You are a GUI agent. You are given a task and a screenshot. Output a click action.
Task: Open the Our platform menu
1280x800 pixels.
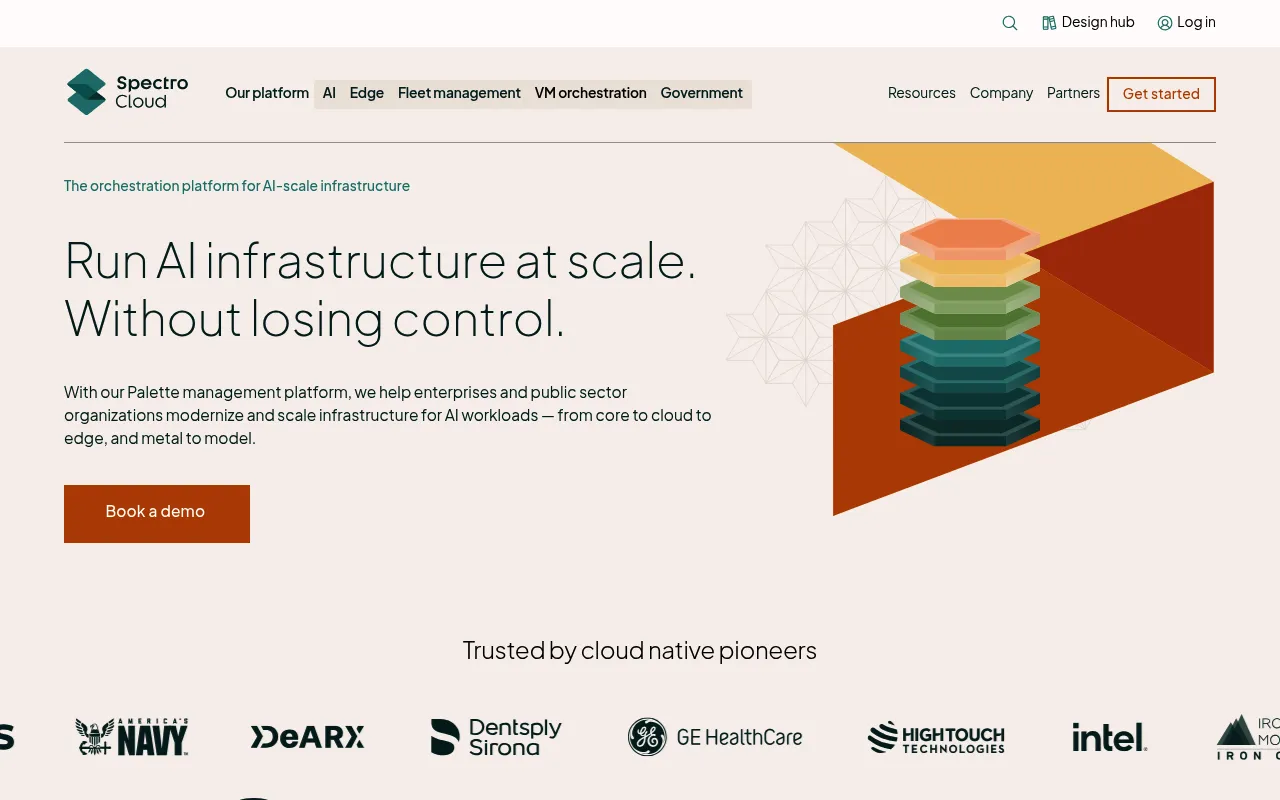coord(267,93)
